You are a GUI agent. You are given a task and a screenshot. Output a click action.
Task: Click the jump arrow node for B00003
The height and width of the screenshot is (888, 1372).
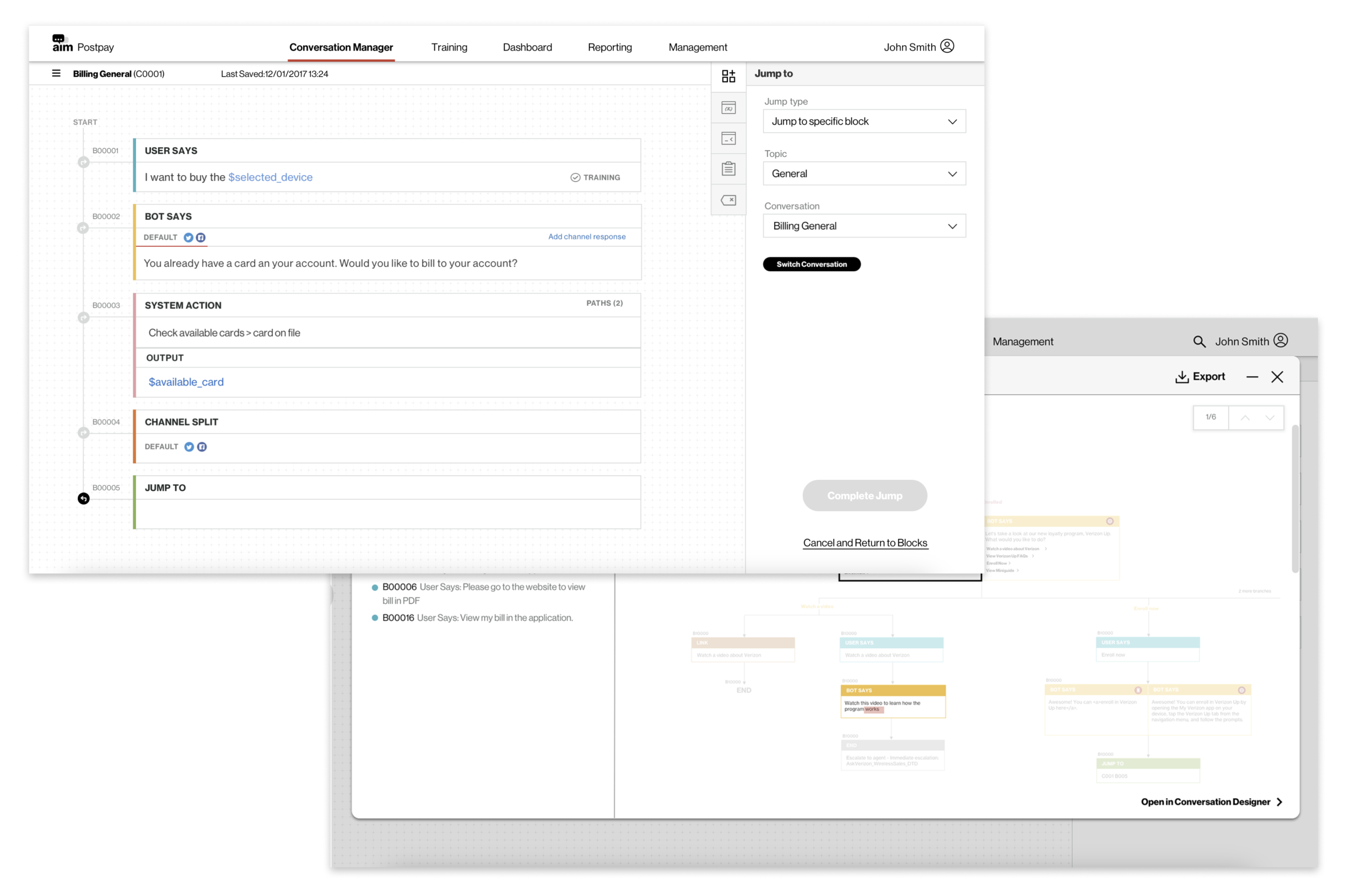[84, 317]
